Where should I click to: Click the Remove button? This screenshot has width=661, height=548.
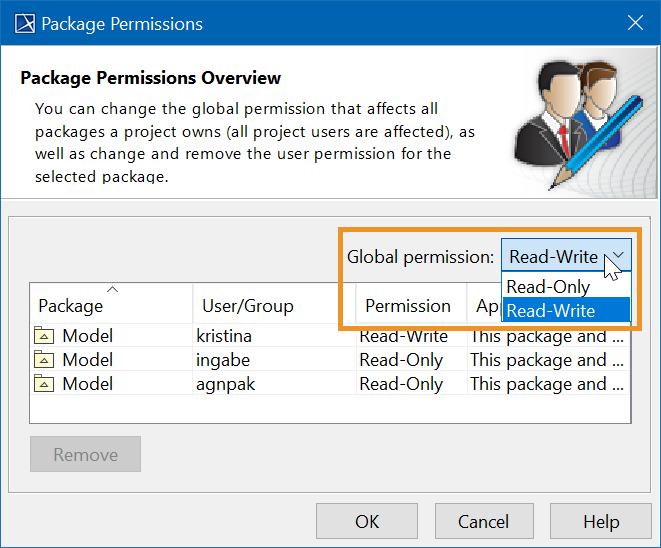[x=85, y=454]
